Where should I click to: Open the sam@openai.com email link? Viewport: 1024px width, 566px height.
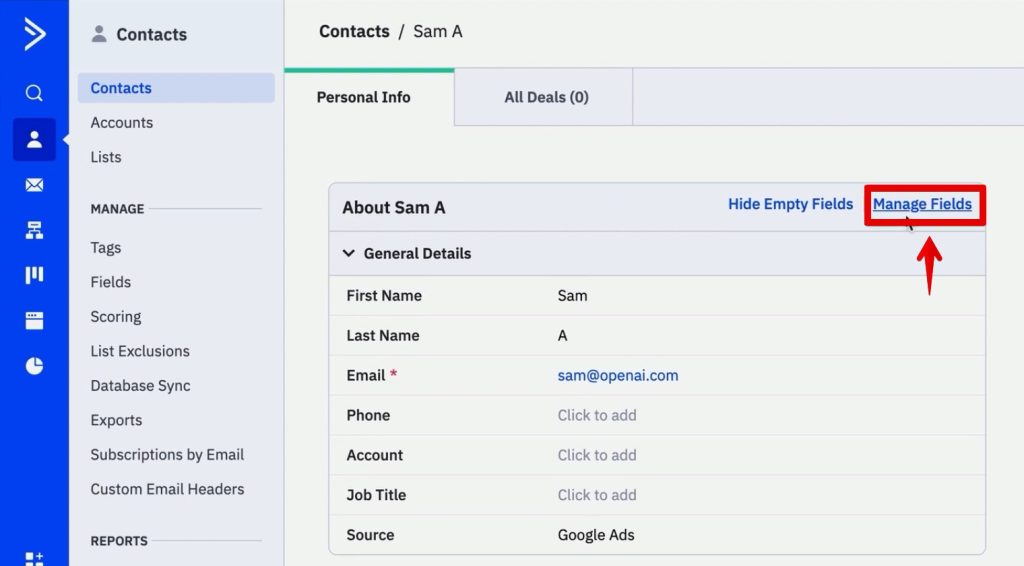tap(618, 375)
